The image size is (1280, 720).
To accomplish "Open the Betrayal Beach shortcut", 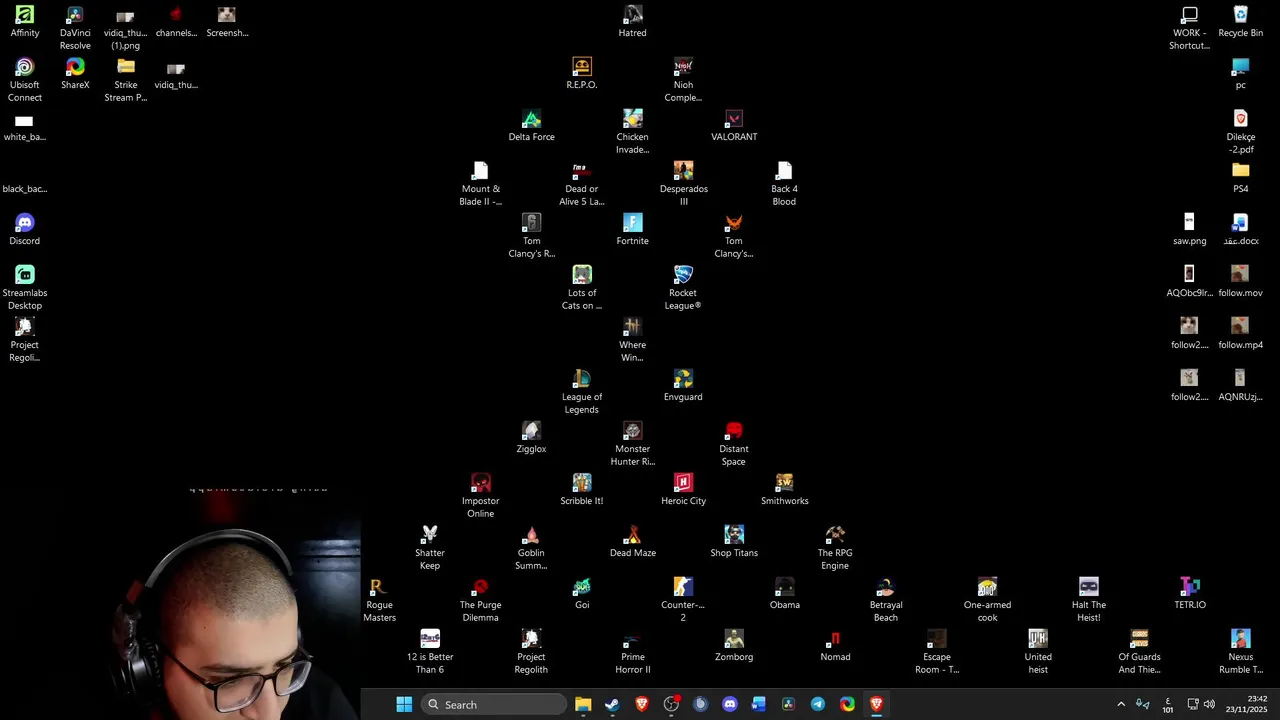I will point(886,600).
